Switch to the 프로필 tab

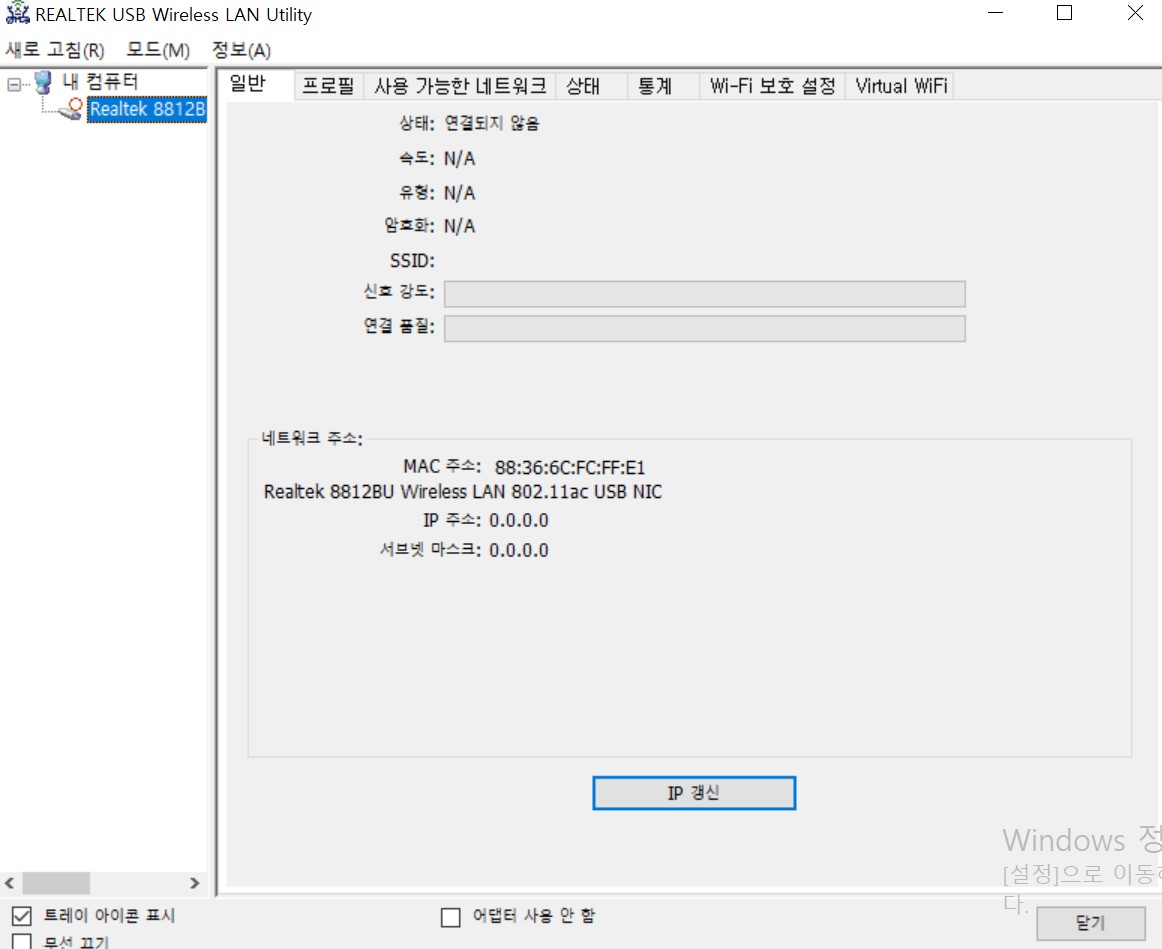328,86
